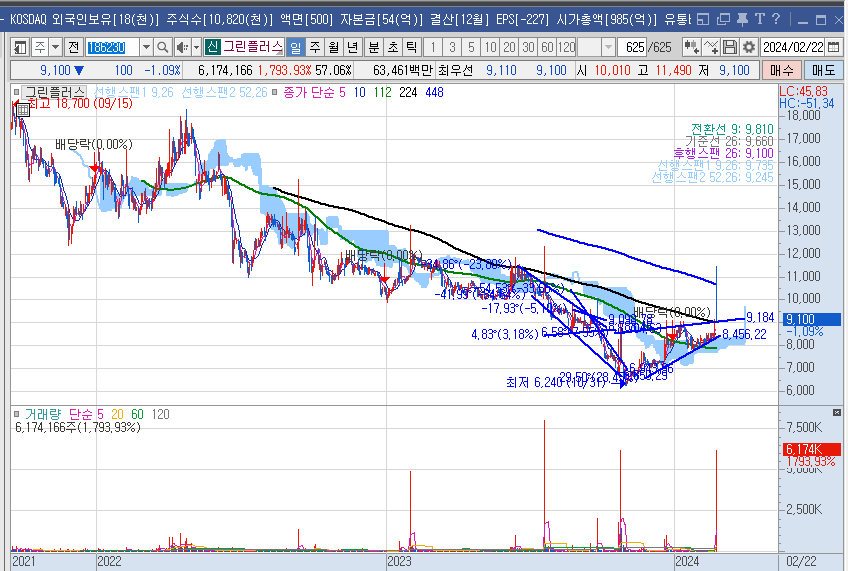
Task: Open the calendar date picker icon
Action: tap(833, 48)
